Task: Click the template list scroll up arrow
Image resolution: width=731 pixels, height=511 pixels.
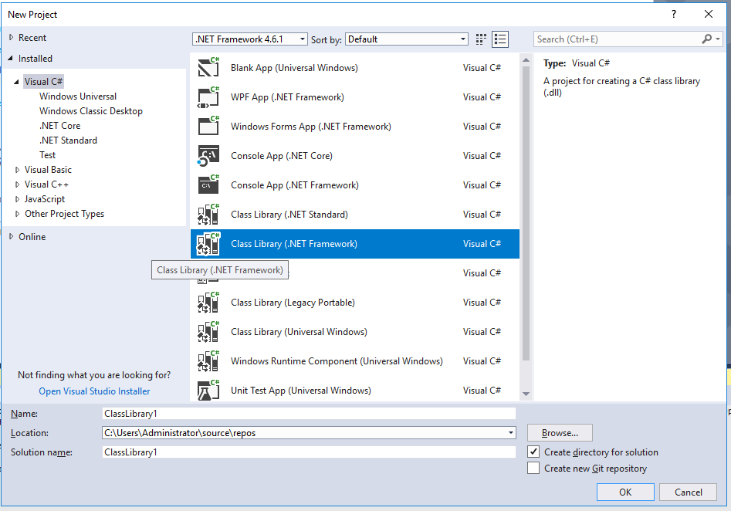Action: (526, 60)
